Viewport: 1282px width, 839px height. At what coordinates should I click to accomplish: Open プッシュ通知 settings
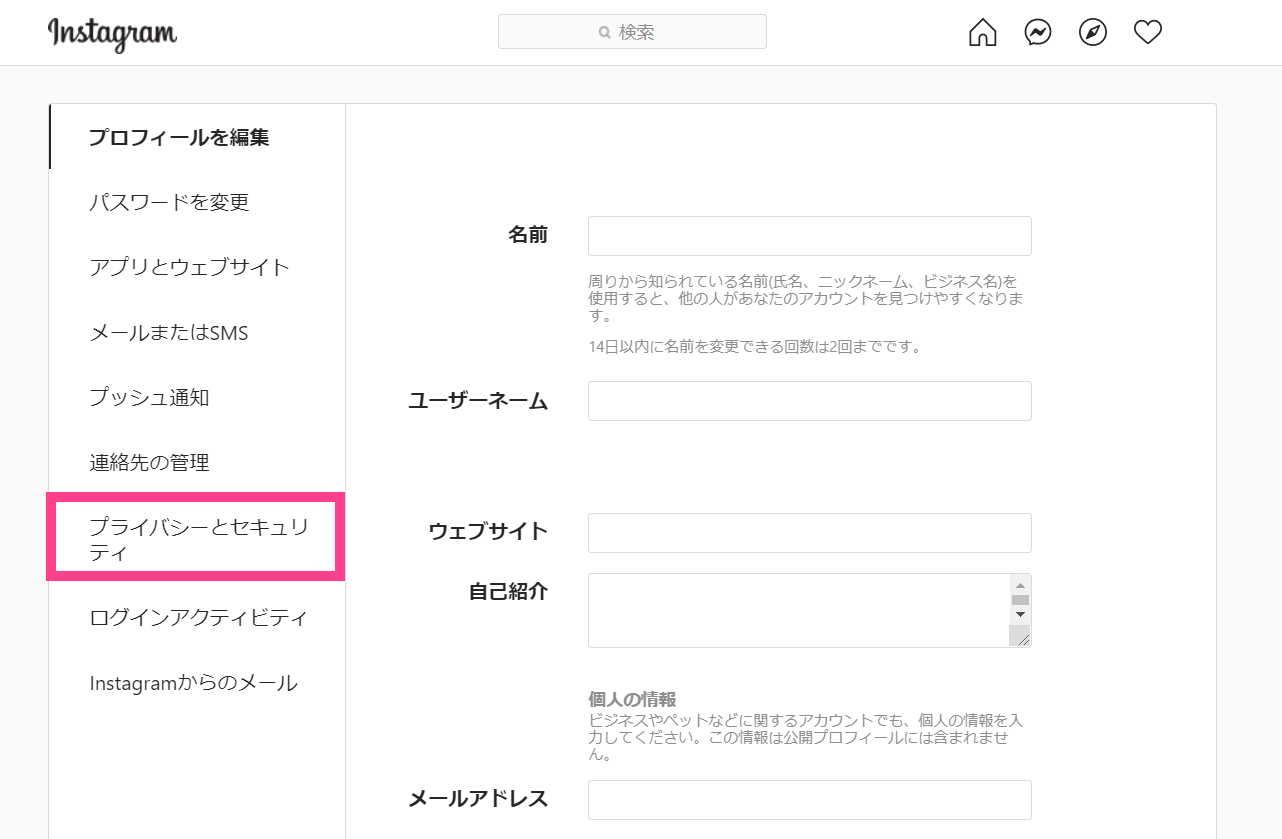[x=197, y=397]
